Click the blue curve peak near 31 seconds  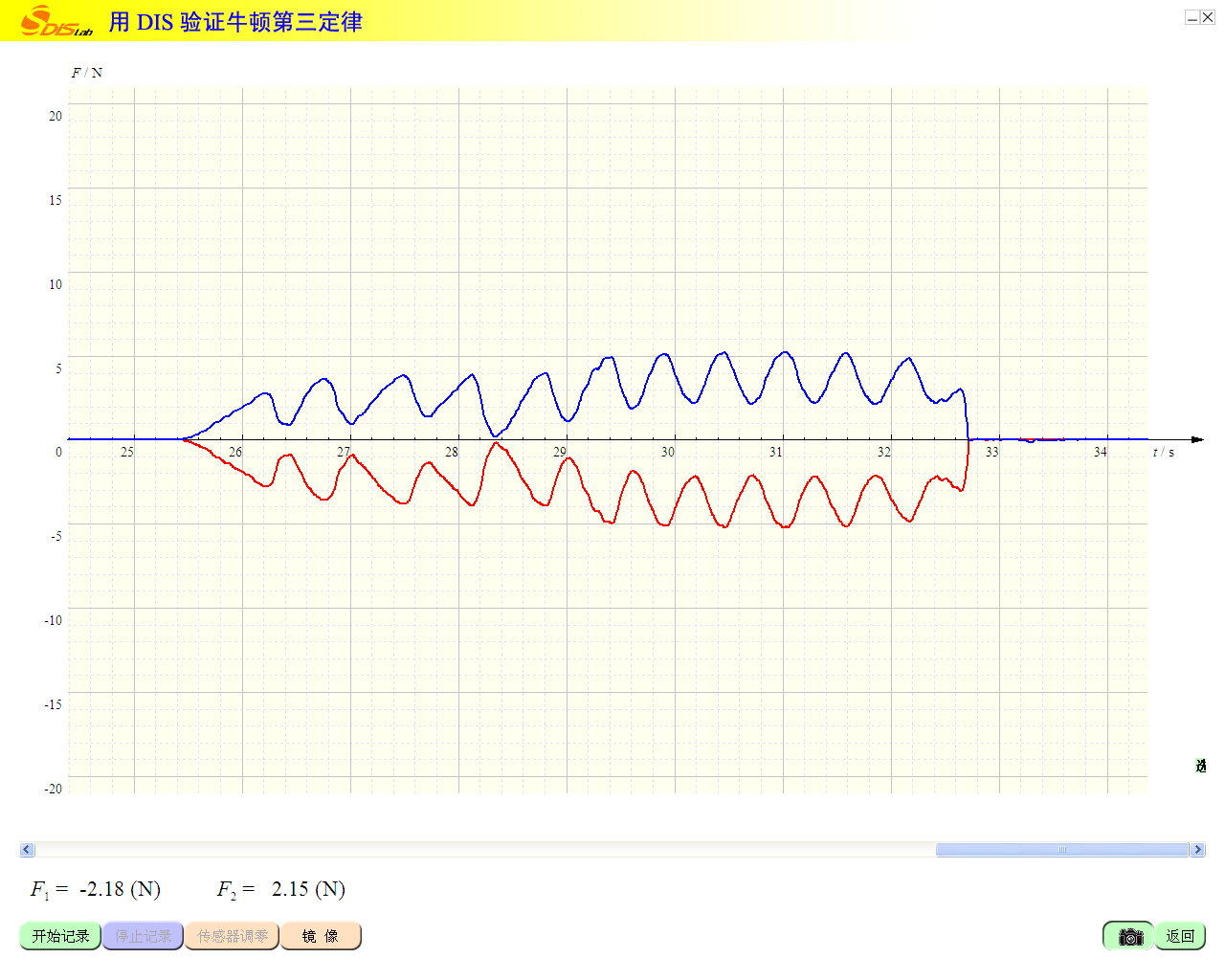(x=786, y=352)
